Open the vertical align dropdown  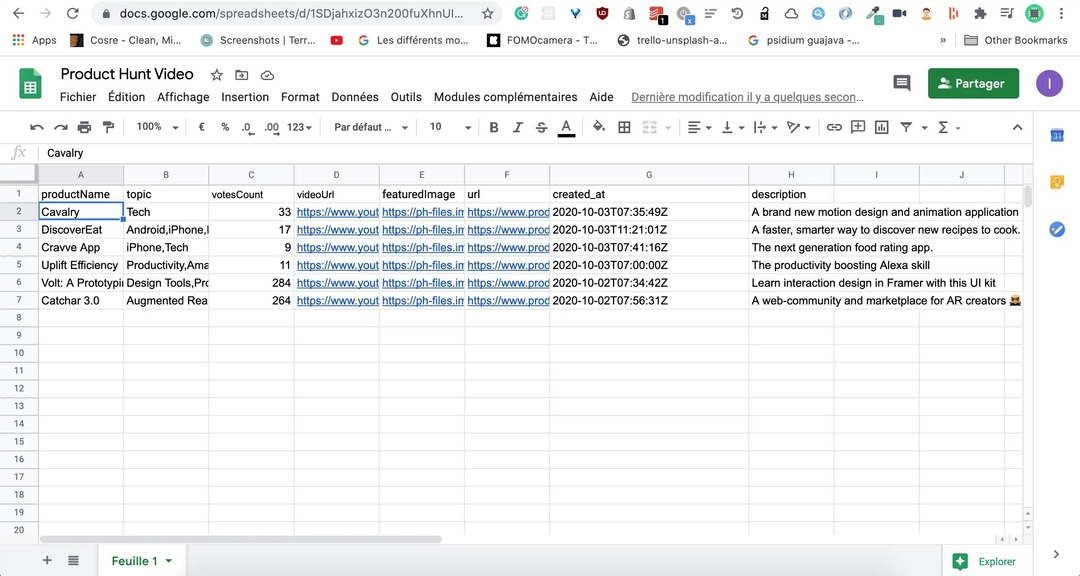(732, 127)
